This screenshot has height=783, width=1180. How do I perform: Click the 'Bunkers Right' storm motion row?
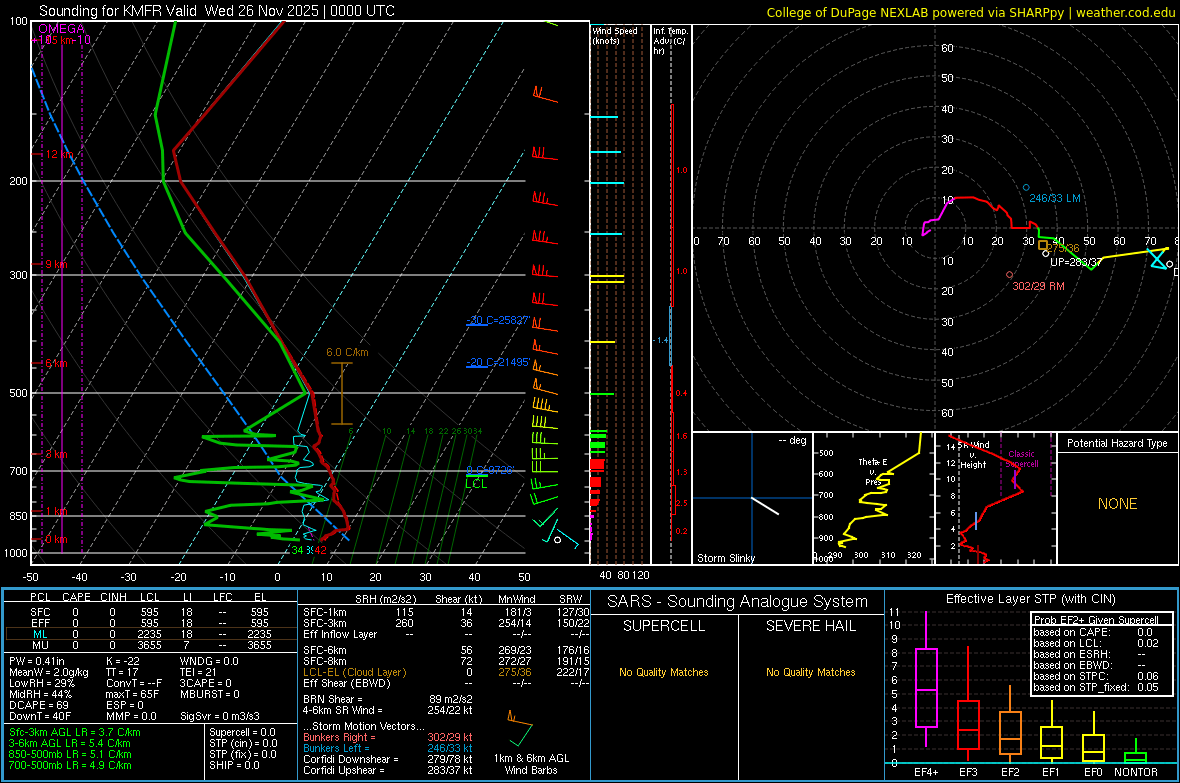click(x=388, y=737)
